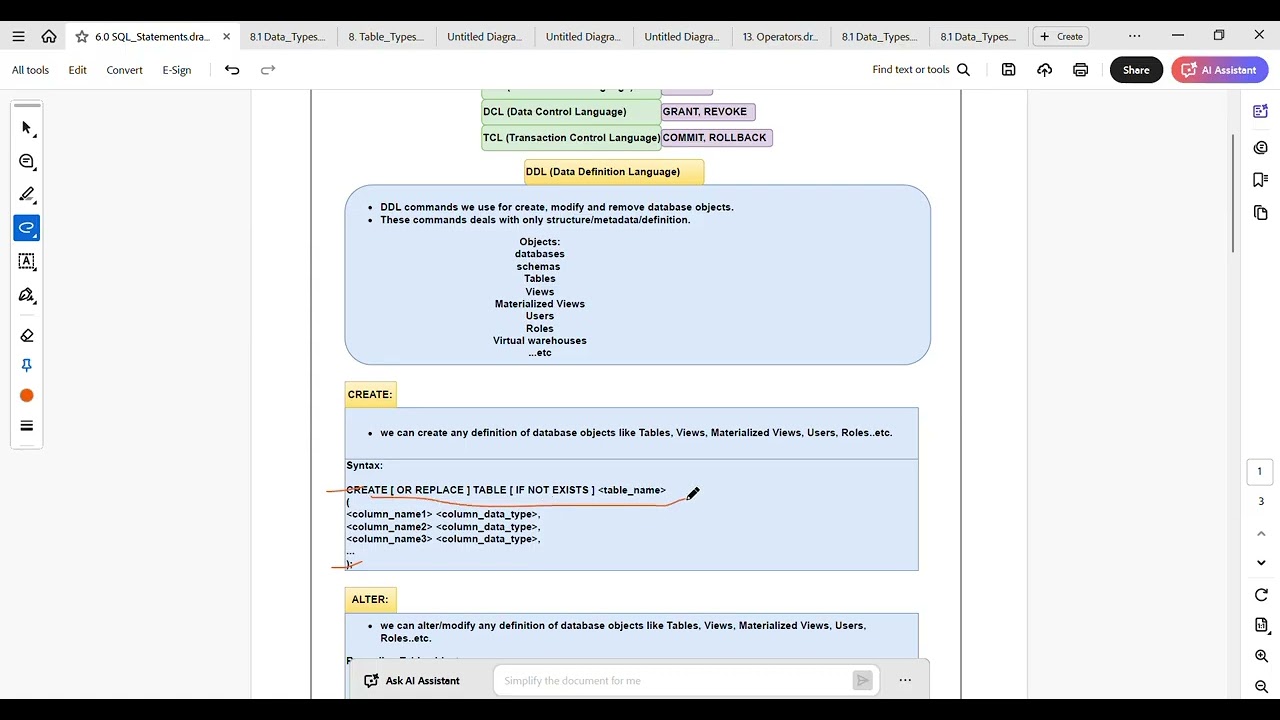Open Find text or tools search

pyautogui.click(x=921, y=70)
